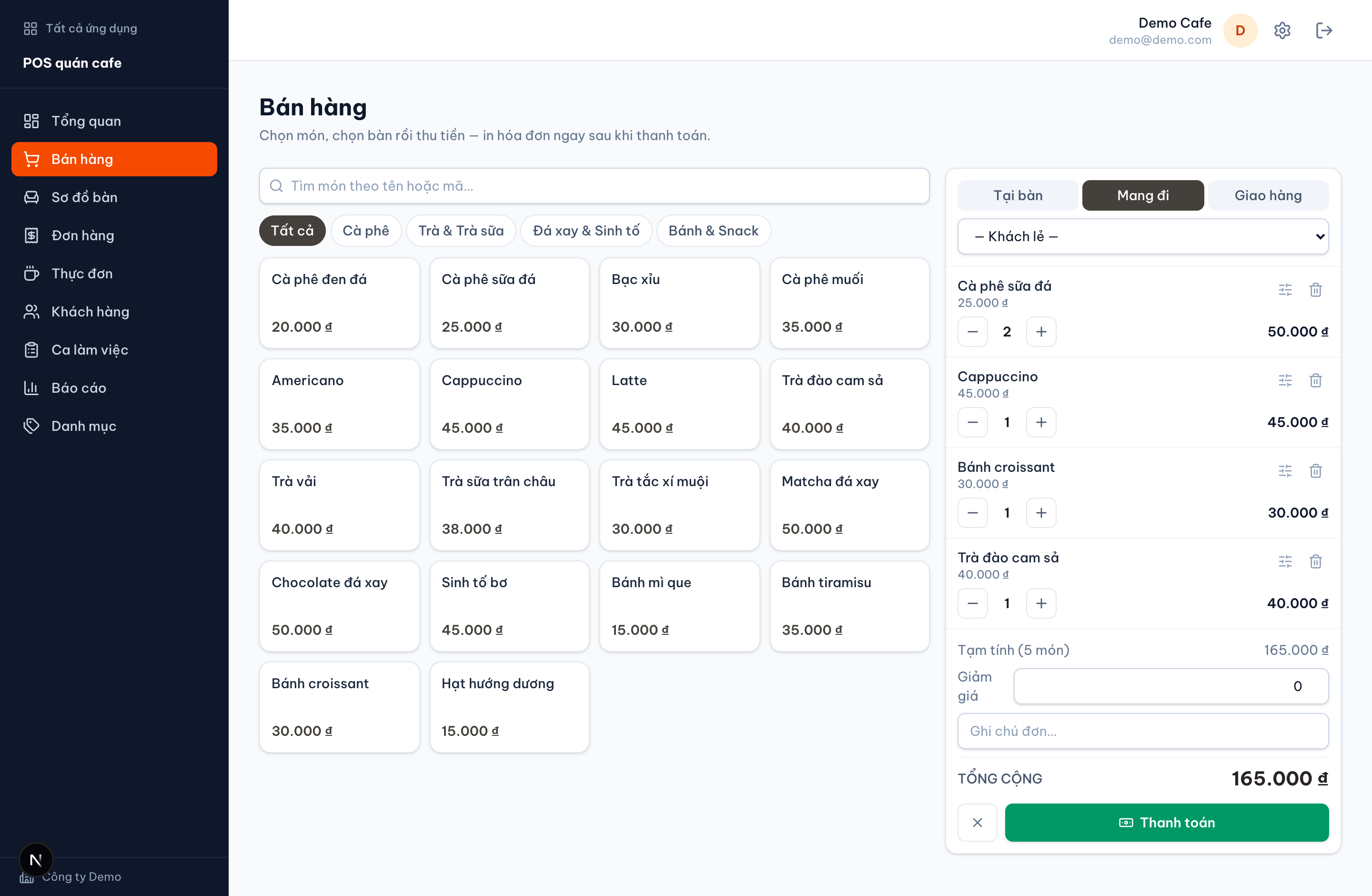
Task: Switch order type to Tại bàn
Action: [x=1018, y=195]
